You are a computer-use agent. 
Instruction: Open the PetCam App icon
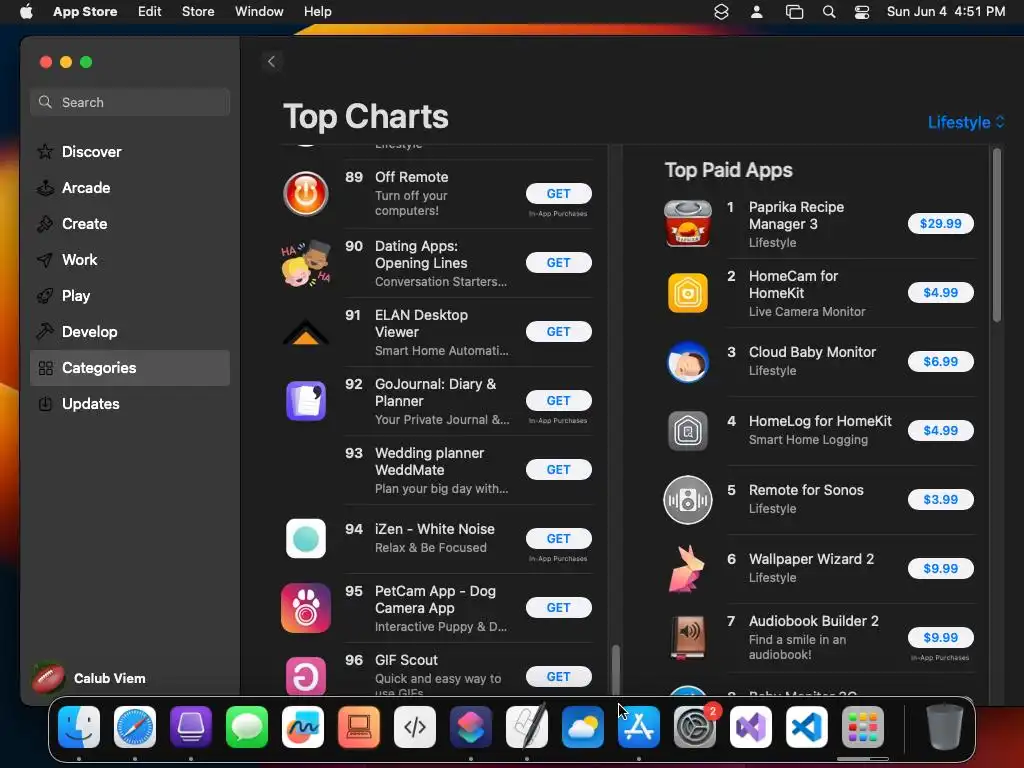[306, 608]
